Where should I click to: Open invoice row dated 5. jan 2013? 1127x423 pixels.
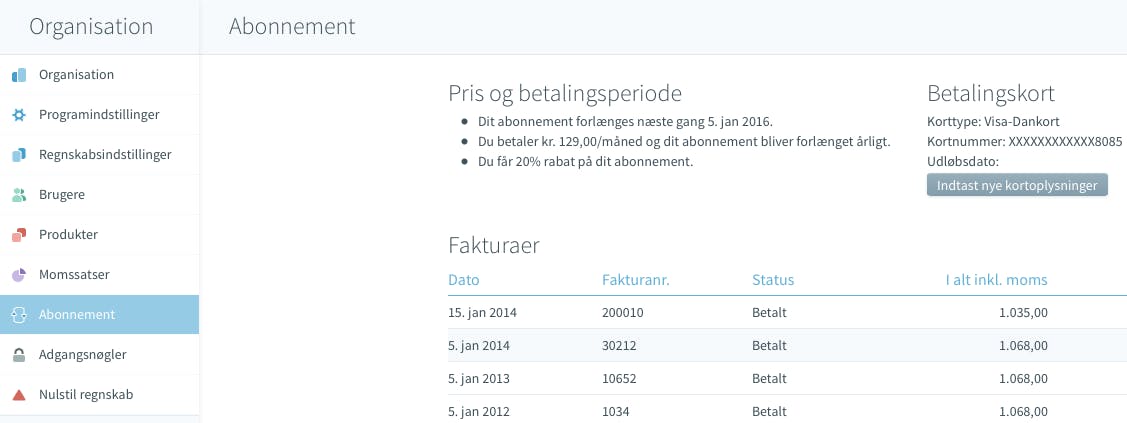coord(482,379)
